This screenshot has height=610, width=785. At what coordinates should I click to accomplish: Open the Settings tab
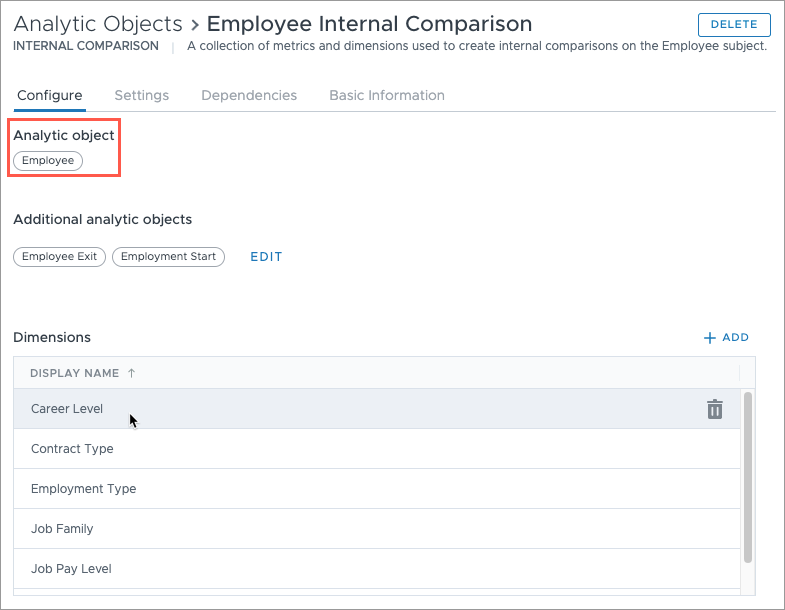point(142,95)
